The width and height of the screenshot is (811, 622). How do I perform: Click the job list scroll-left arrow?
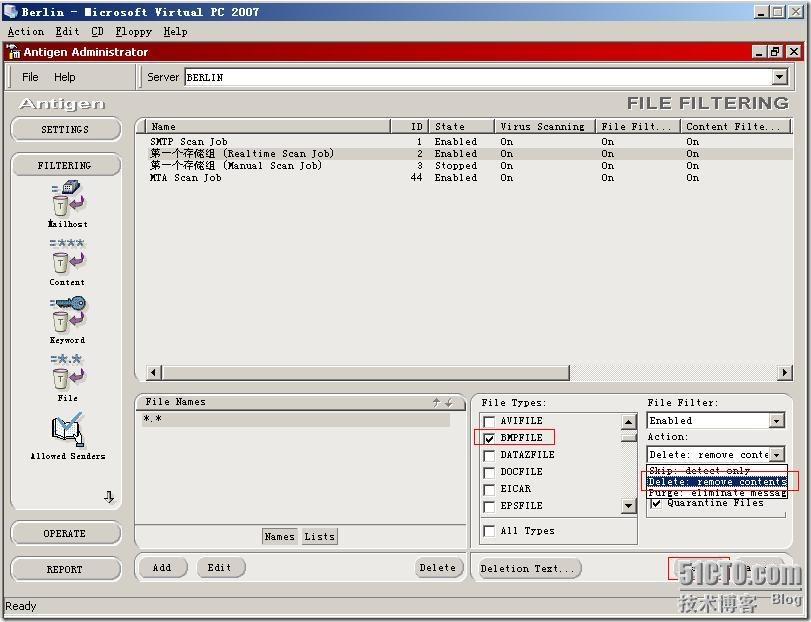pos(154,372)
